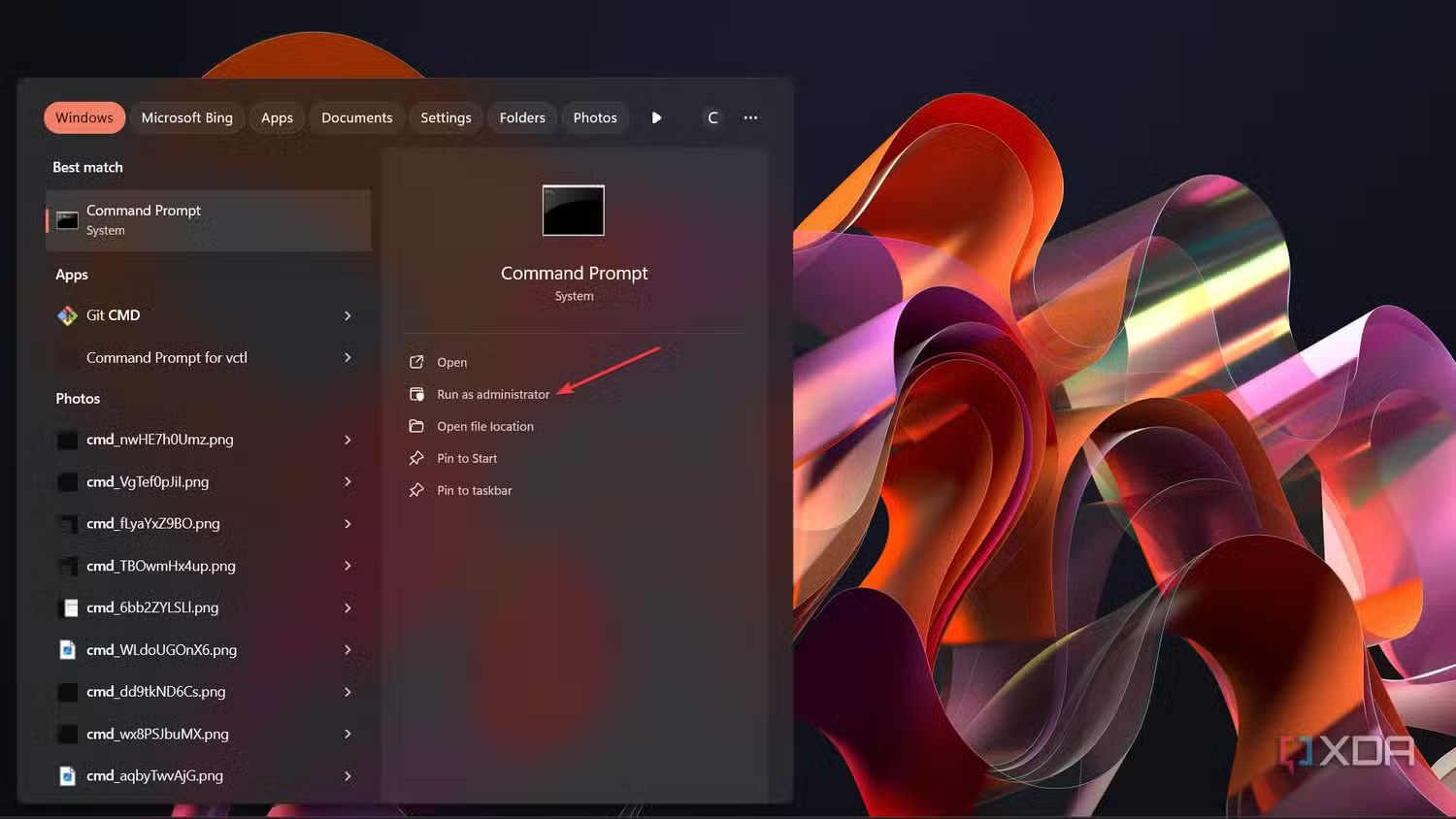1456x819 pixels.
Task: Click the Run as administrator shield icon
Action: 416,394
